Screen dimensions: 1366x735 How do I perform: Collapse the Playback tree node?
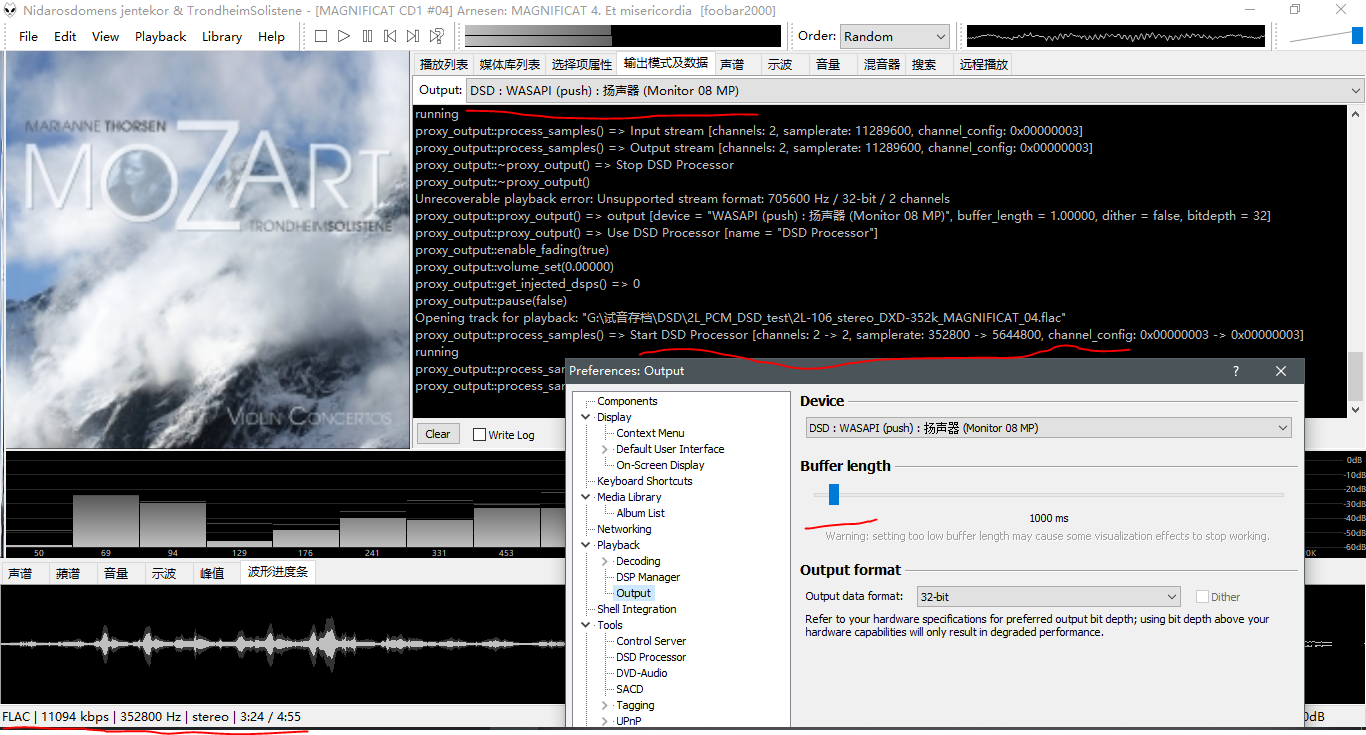[587, 545]
